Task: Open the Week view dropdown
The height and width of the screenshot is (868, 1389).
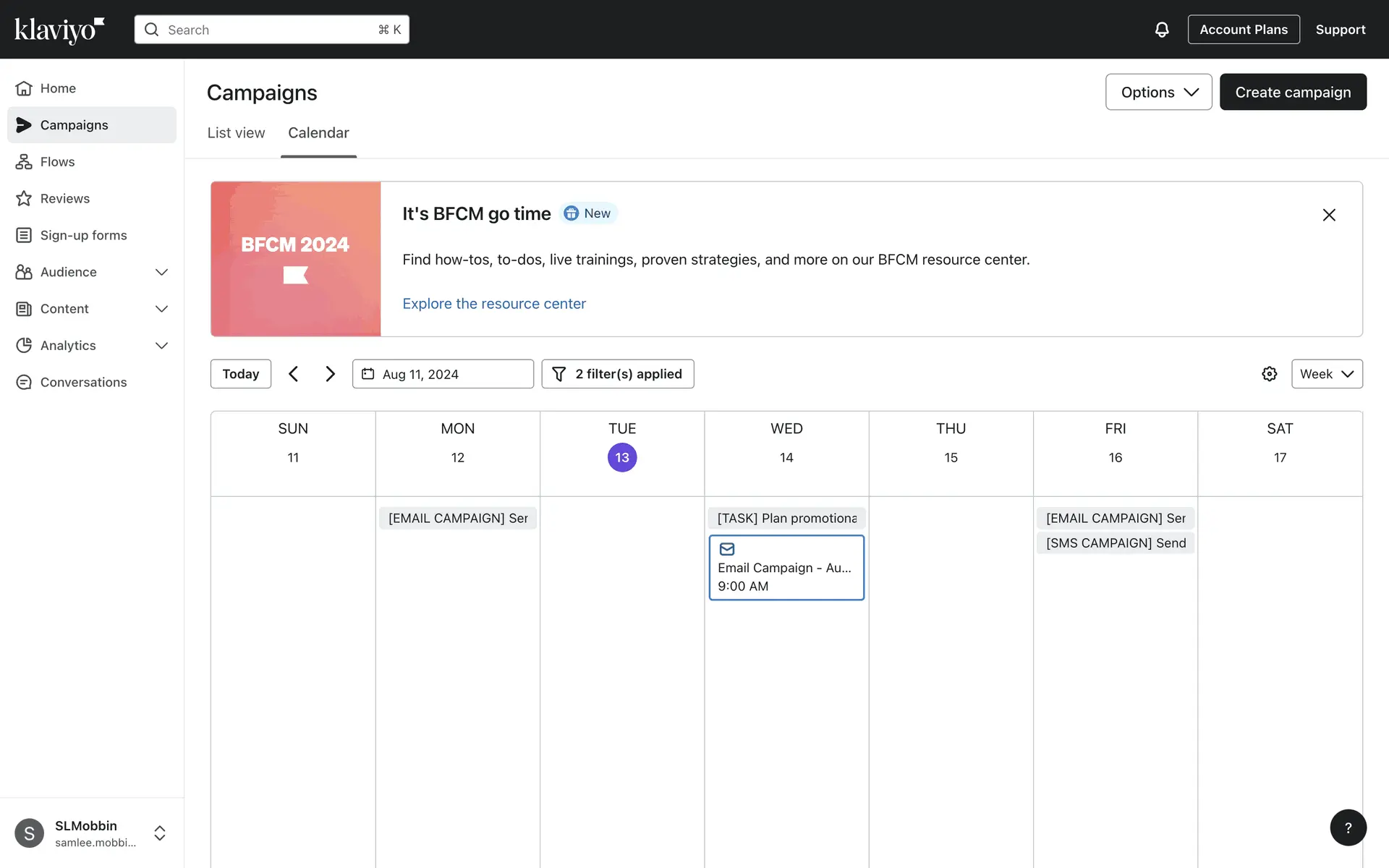Action: click(x=1326, y=374)
